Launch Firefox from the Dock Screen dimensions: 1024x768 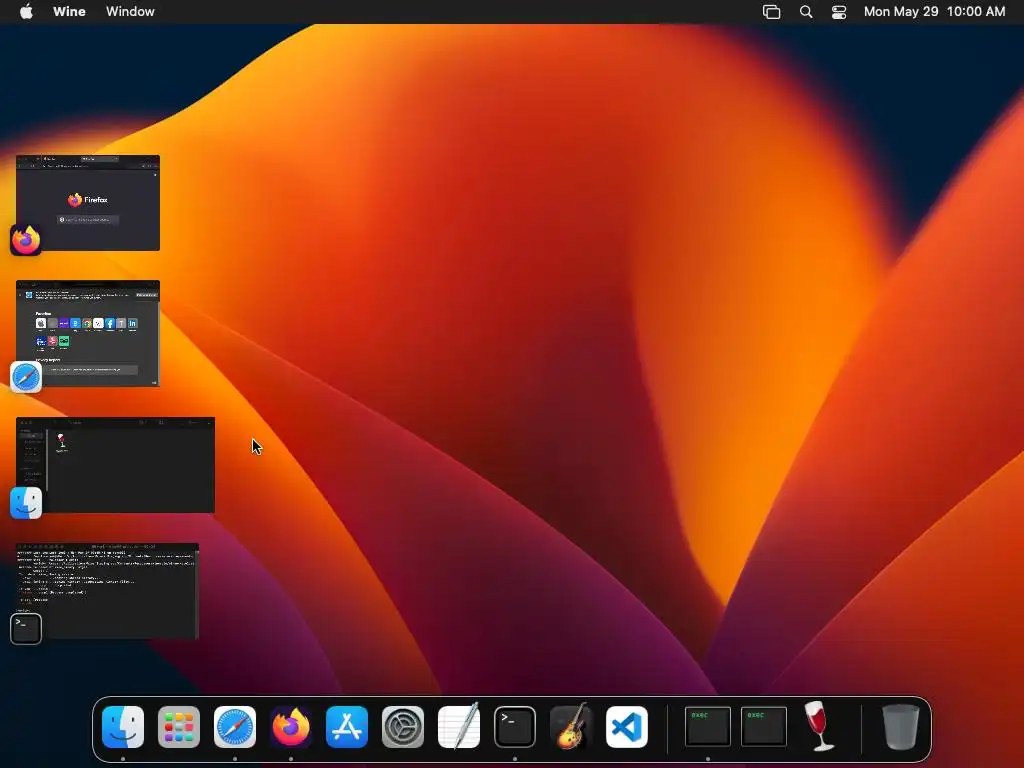(291, 727)
